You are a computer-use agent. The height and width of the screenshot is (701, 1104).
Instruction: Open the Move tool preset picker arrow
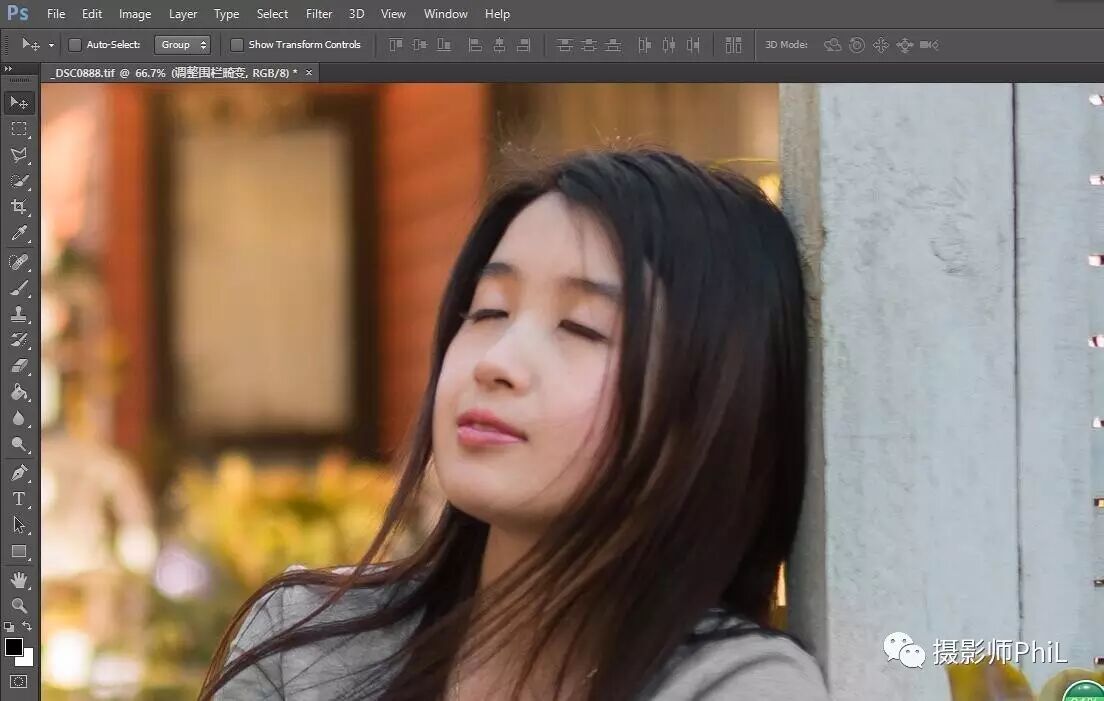coord(51,45)
